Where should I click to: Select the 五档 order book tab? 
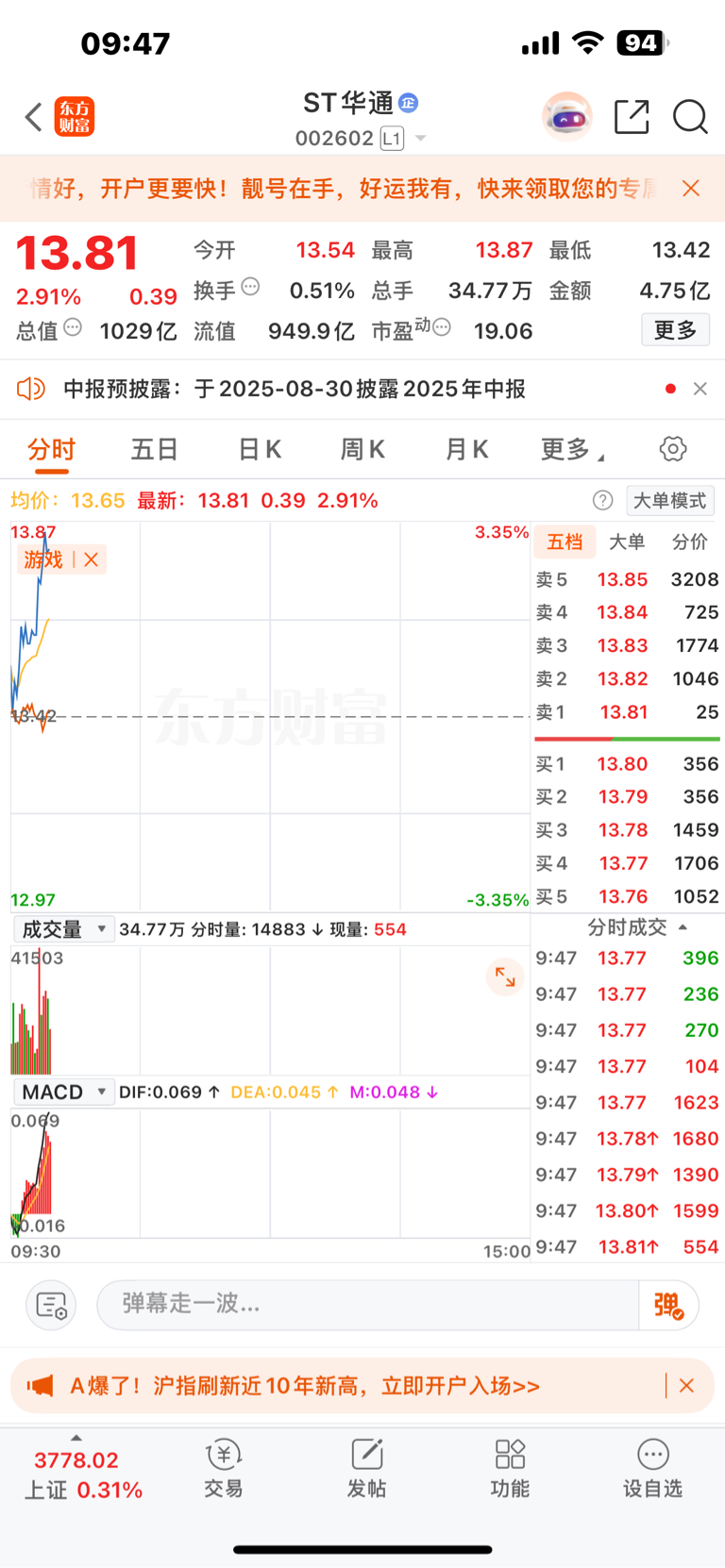tap(565, 542)
